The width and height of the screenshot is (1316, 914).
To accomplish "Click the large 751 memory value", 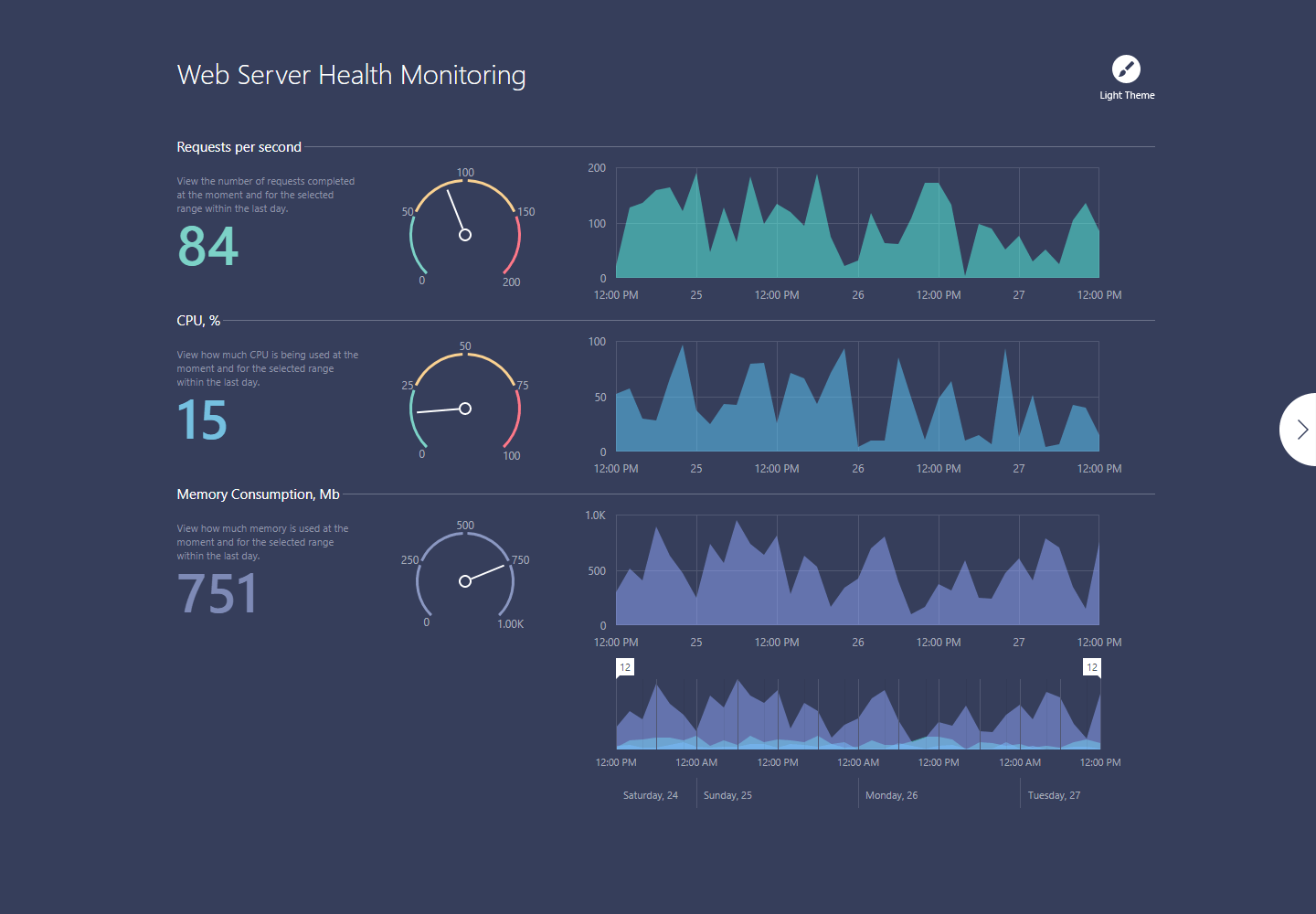I will click(218, 593).
